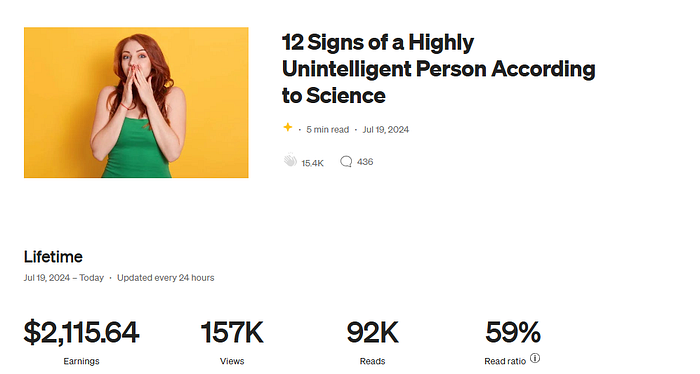Click the Lifetime heading
This screenshot has height=374, width=700.
pyautogui.click(x=53, y=257)
